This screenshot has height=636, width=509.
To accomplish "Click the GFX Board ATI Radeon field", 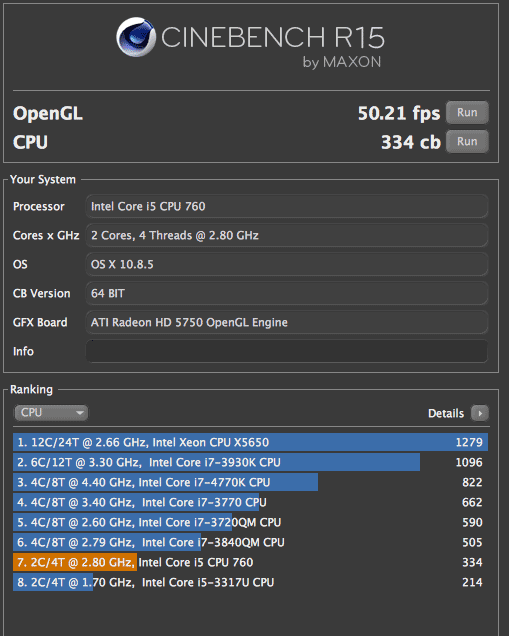I will 287,322.
